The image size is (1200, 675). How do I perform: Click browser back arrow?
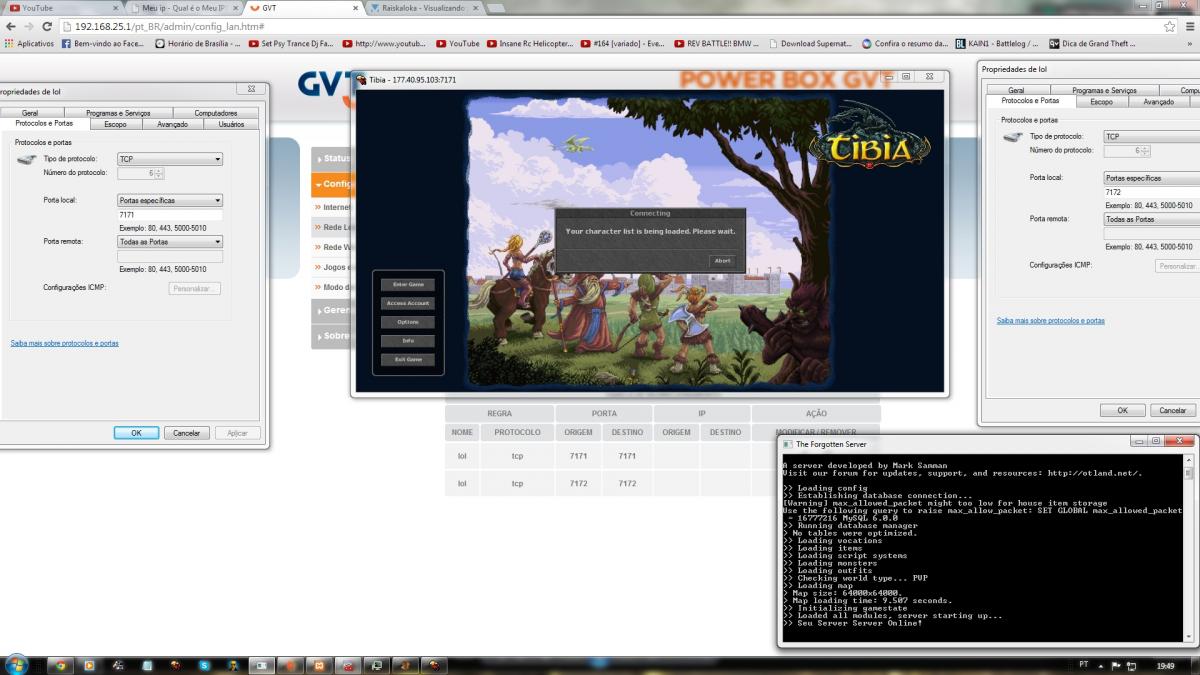pos(11,26)
